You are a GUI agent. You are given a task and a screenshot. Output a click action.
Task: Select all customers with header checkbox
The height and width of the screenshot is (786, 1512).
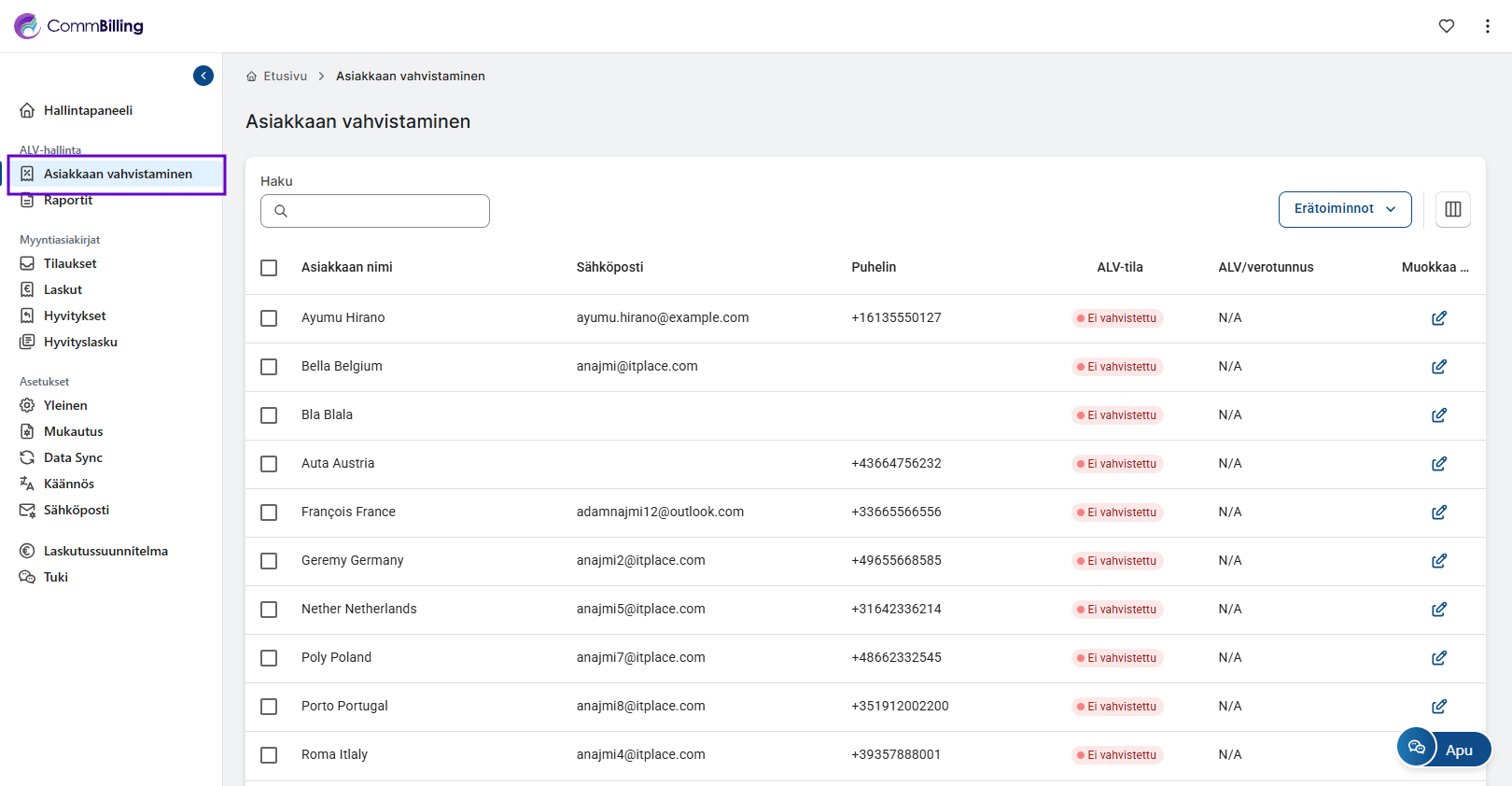coord(269,268)
